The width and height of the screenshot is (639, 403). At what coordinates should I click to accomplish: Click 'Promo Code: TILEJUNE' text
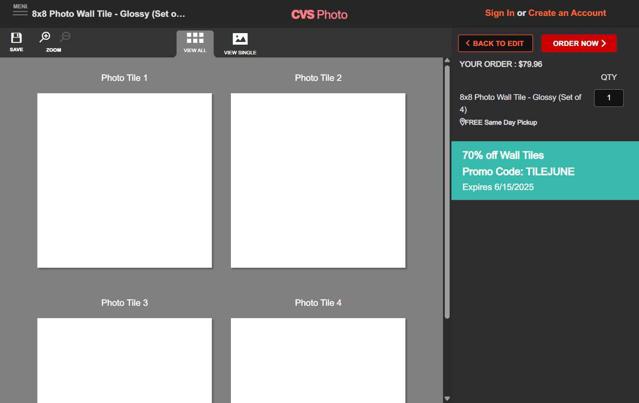(x=518, y=172)
